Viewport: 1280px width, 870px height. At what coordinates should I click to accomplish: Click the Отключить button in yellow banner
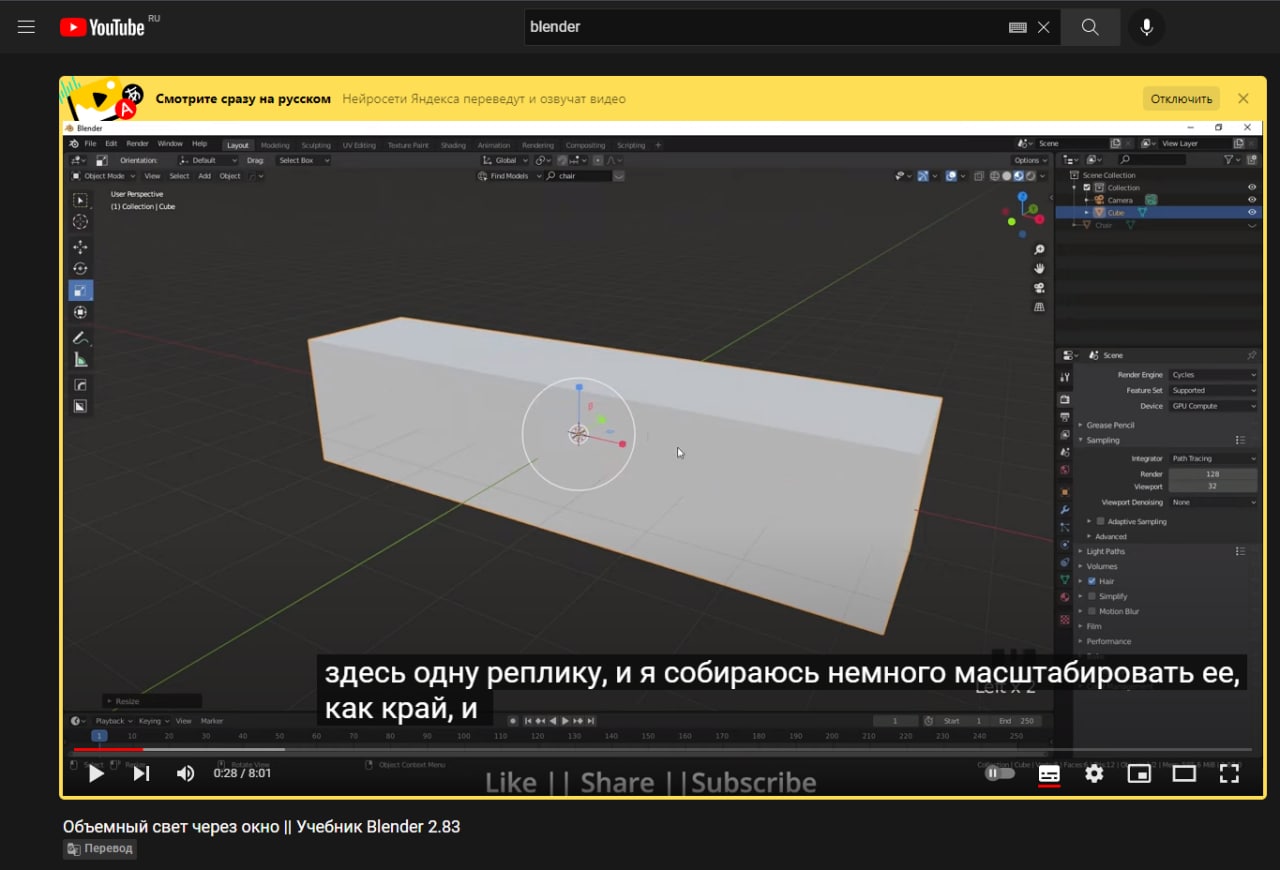click(x=1181, y=98)
